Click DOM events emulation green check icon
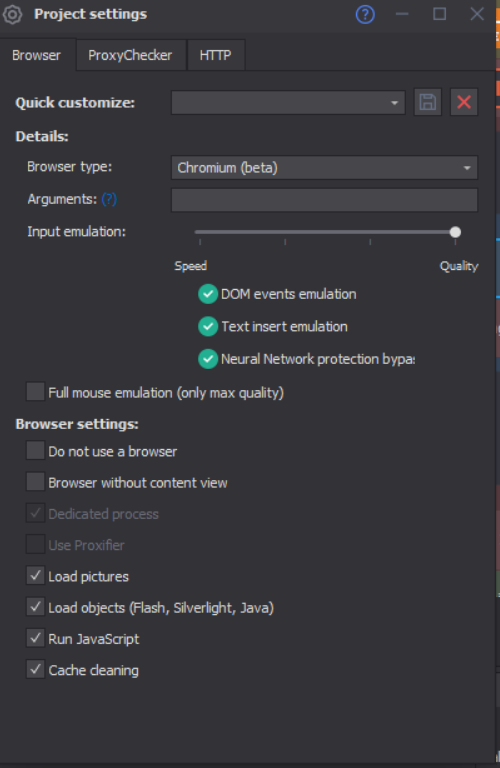Image resolution: width=500 pixels, height=768 pixels. pos(208,294)
